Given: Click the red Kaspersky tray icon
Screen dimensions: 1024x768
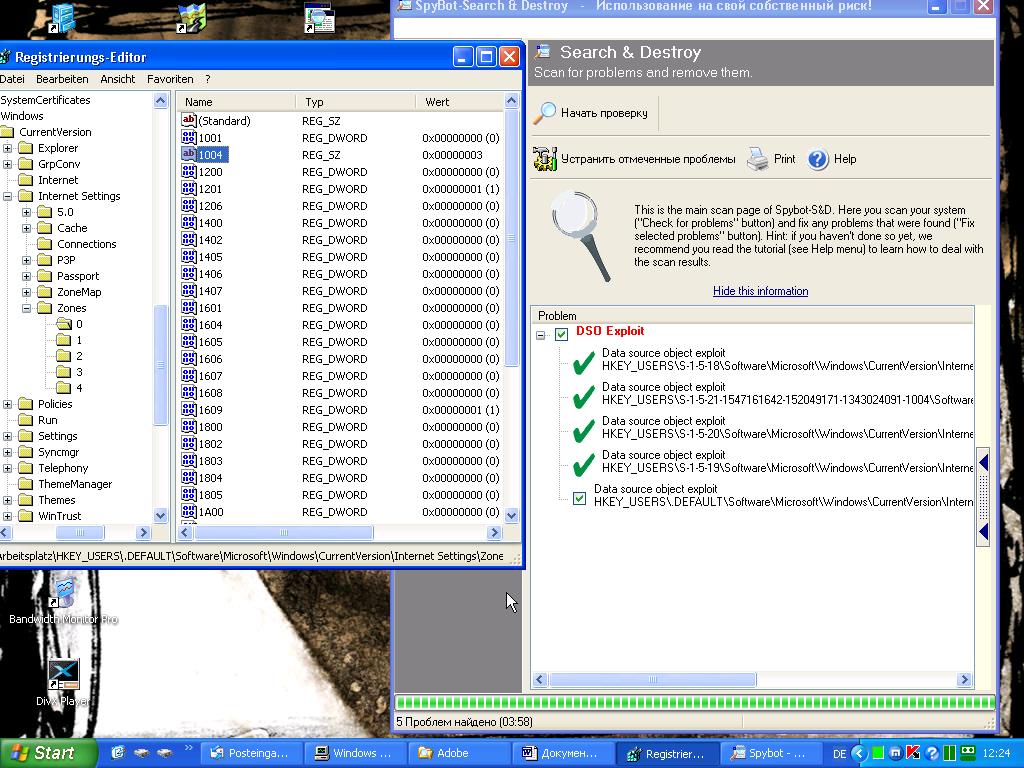Looking at the screenshot, I should pyautogui.click(x=913, y=753).
